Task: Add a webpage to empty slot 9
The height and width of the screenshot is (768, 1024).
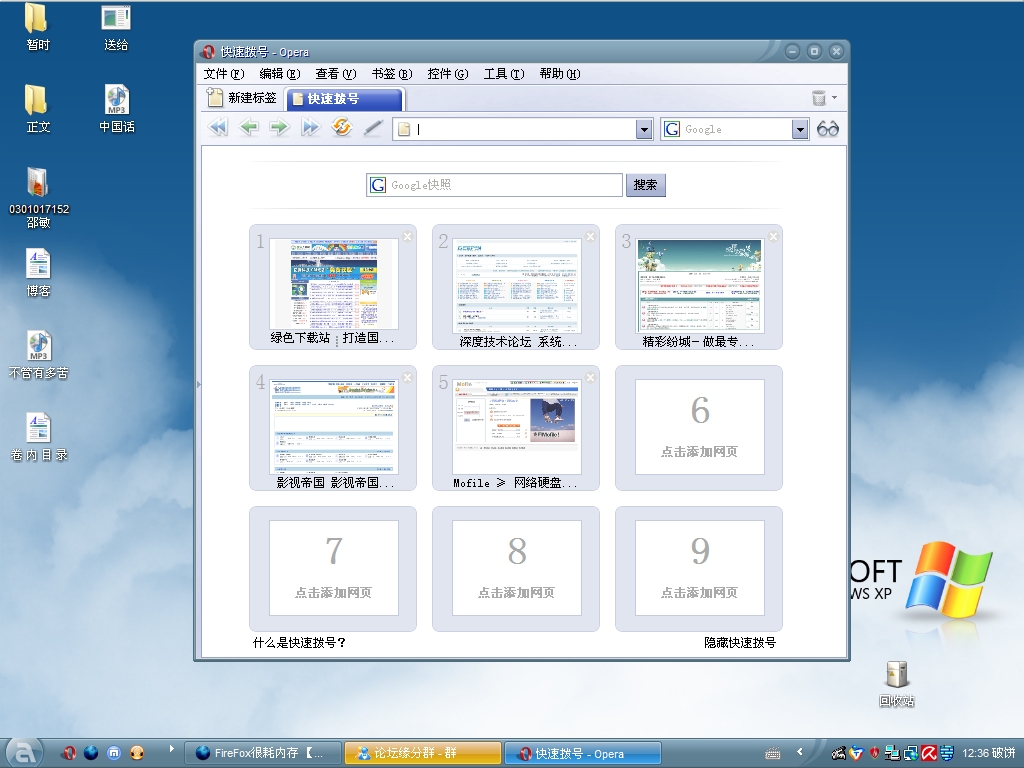Action: [x=699, y=568]
